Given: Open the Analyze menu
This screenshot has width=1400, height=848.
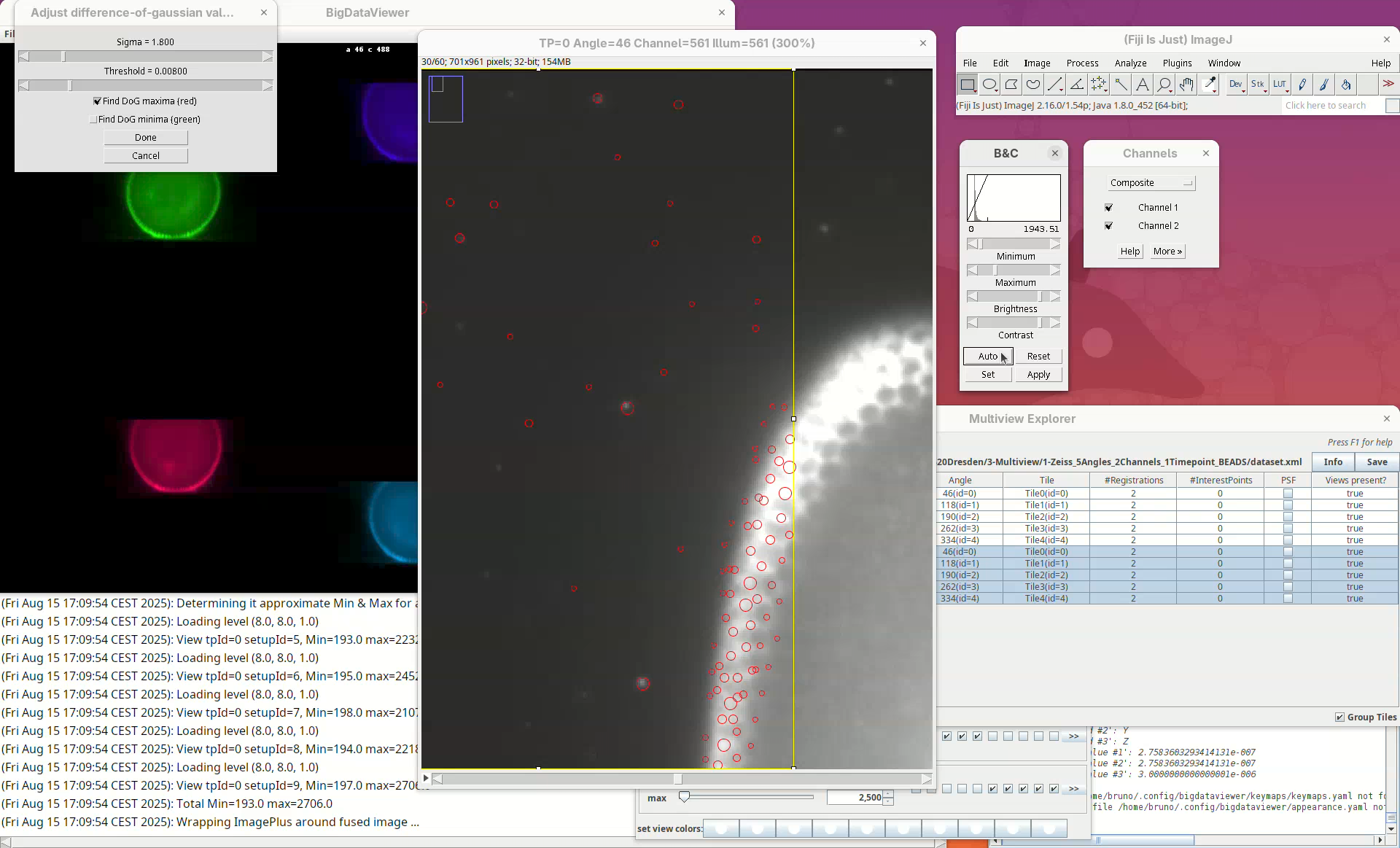Looking at the screenshot, I should [1130, 63].
